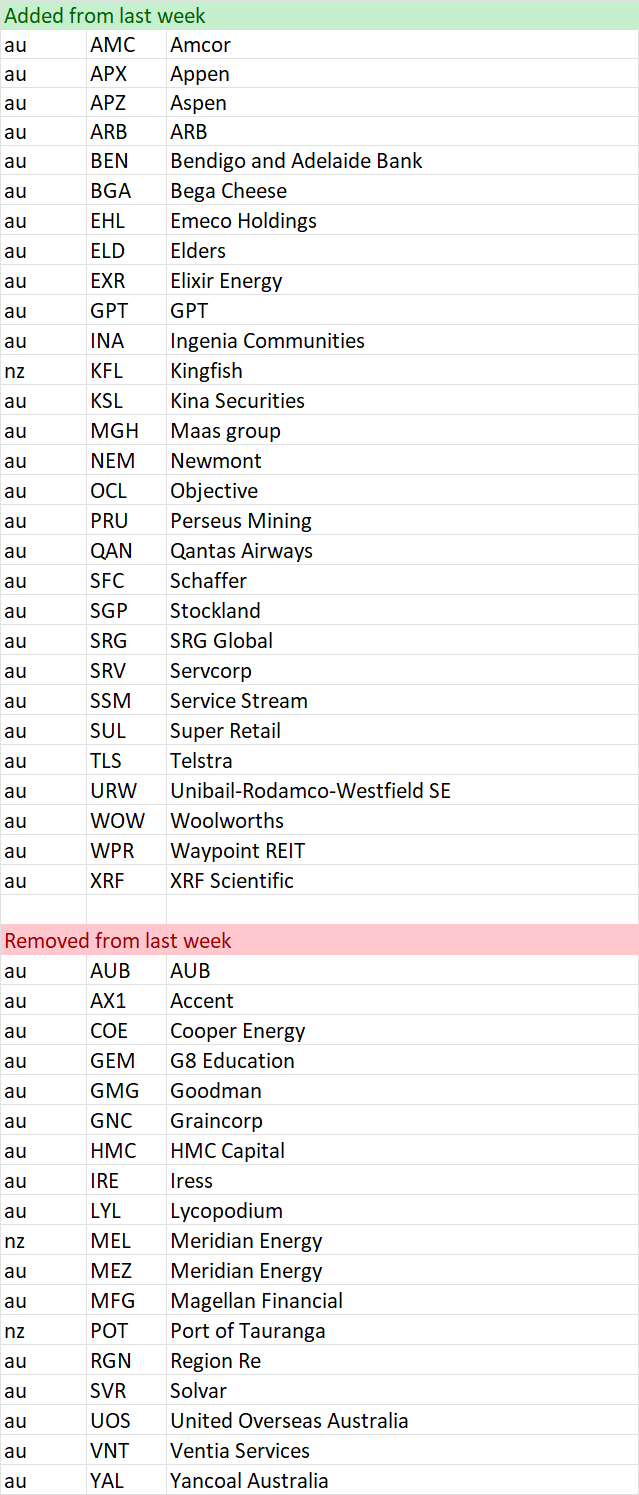
Task: Click the empty row below XRF
Action: (319, 910)
